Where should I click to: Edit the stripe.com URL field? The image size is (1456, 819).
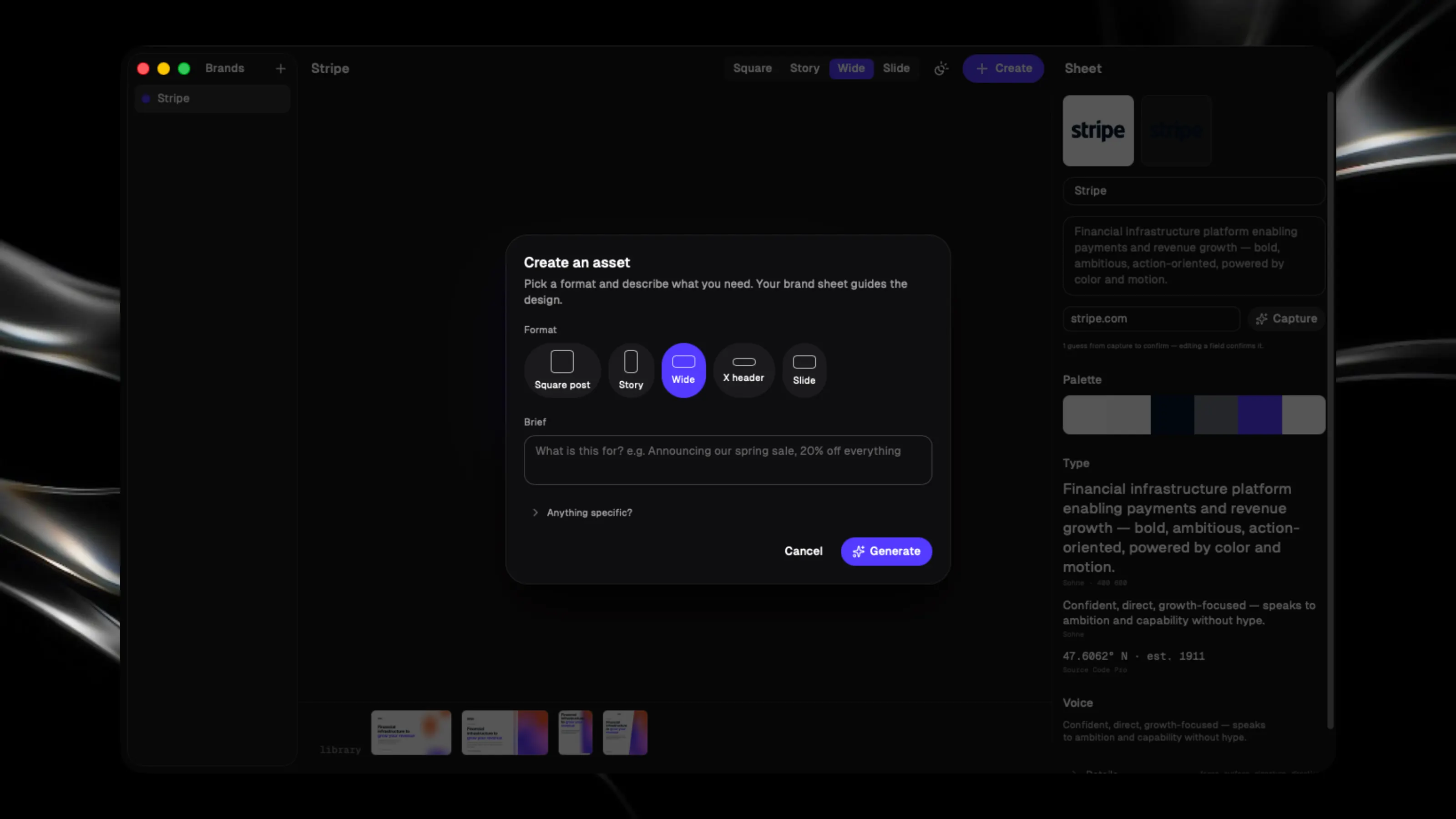coord(1151,319)
